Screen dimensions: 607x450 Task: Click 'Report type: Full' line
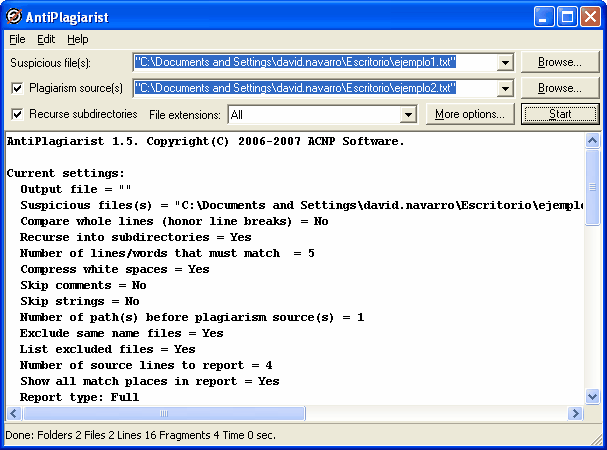[x=79, y=397]
